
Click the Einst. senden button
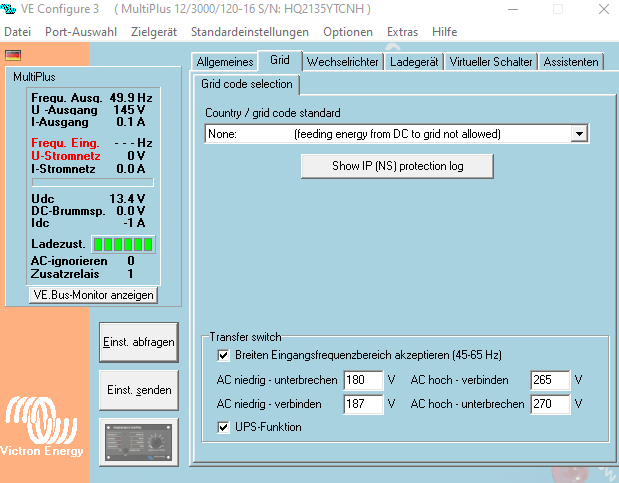click(x=139, y=390)
